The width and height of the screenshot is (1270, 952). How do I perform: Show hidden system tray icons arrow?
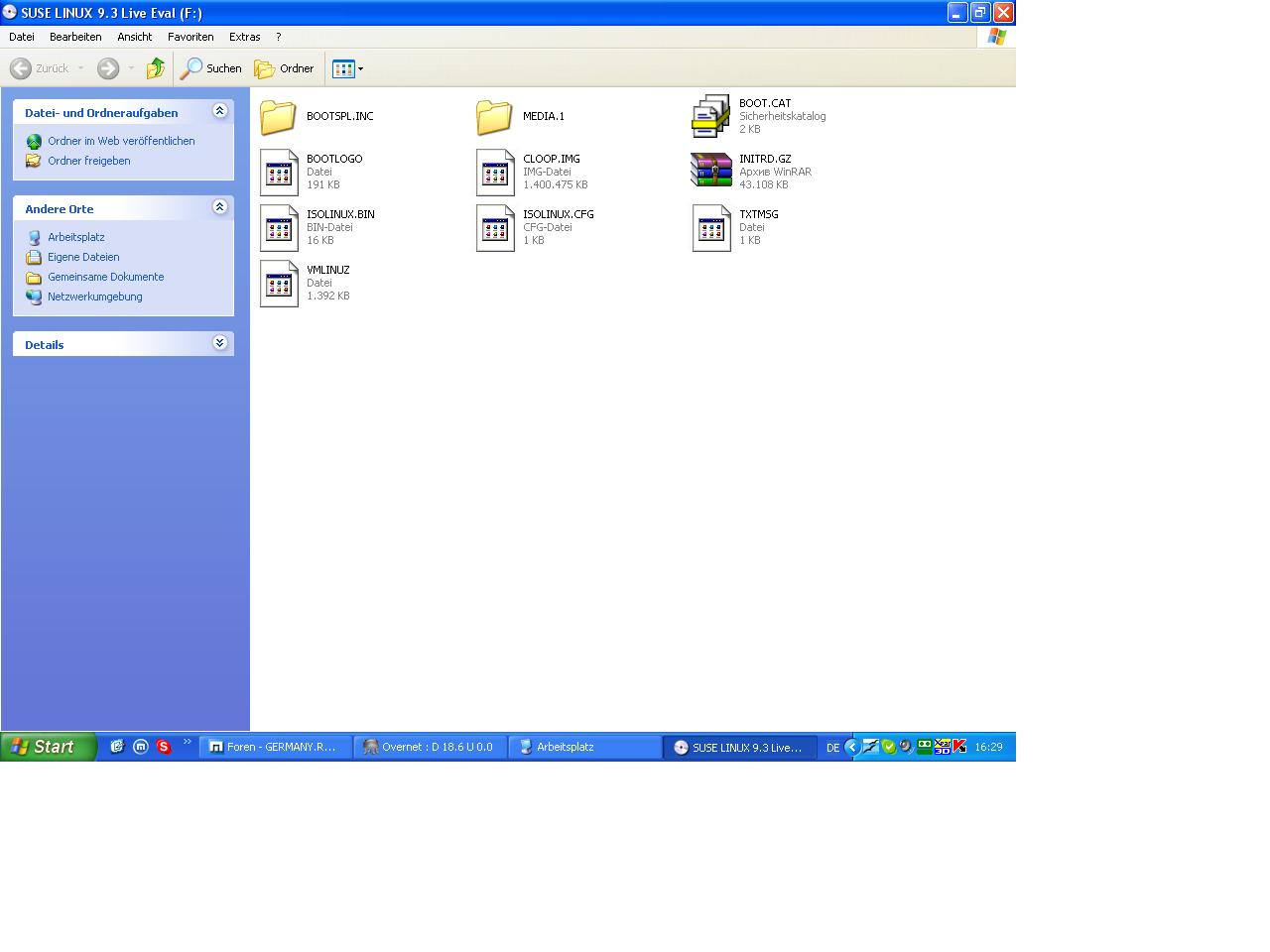(x=852, y=747)
